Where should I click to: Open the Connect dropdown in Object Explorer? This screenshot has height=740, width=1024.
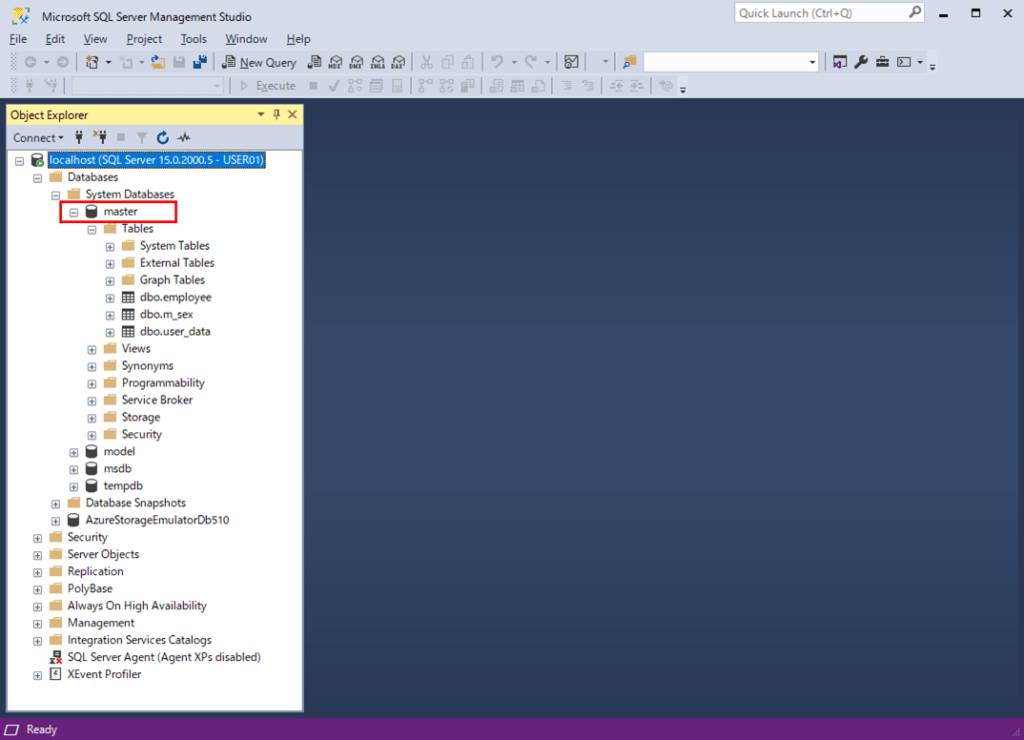point(38,137)
